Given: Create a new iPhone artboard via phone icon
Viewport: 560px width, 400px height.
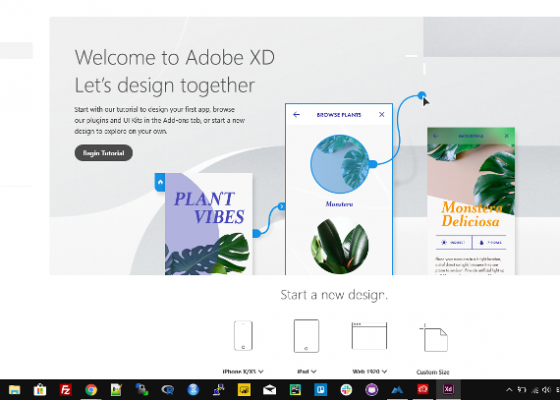Looking at the screenshot, I should pyautogui.click(x=243, y=336).
